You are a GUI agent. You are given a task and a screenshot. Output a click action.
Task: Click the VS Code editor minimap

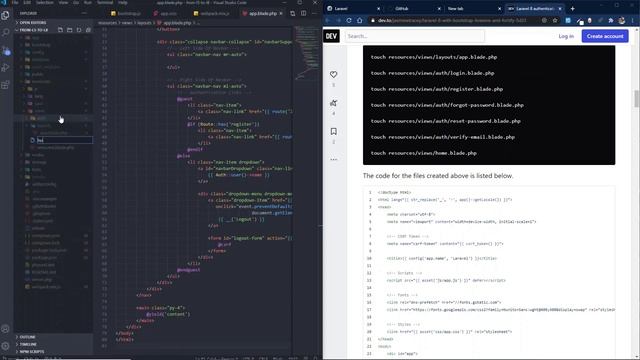(307, 53)
